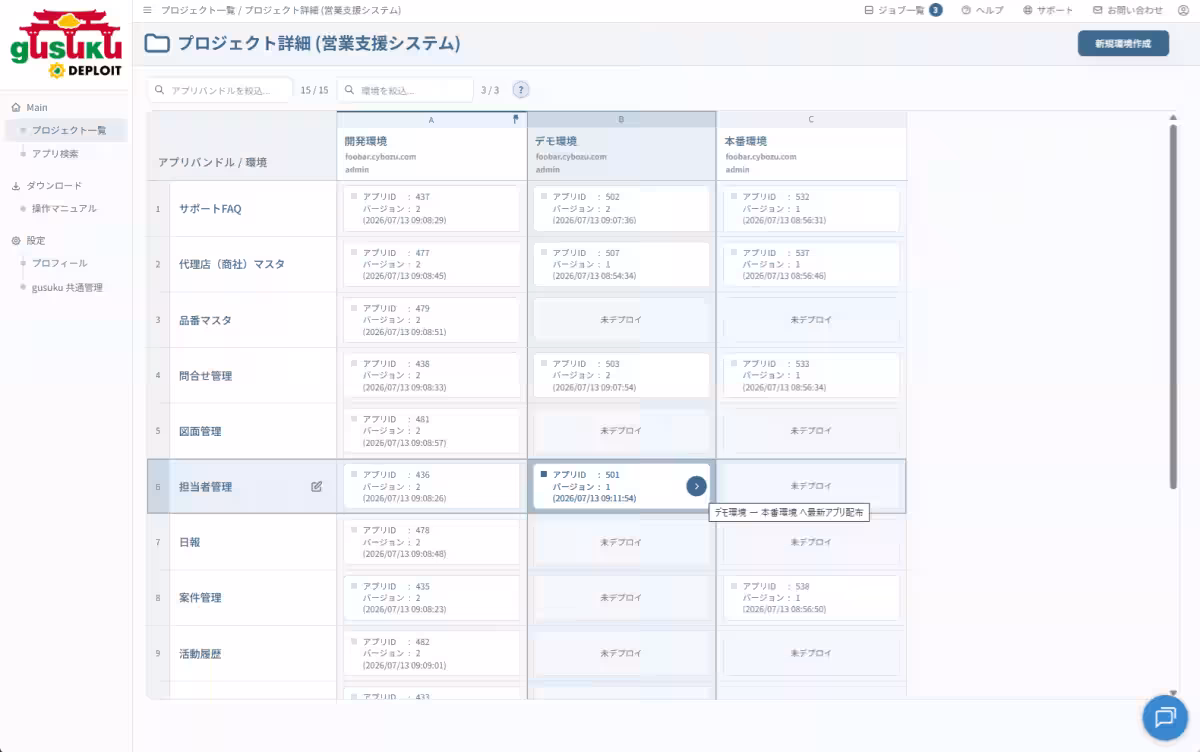Click the app ID 478 card
Image resolution: width=1200 pixels, height=752 pixels.
pyautogui.click(x=431, y=542)
